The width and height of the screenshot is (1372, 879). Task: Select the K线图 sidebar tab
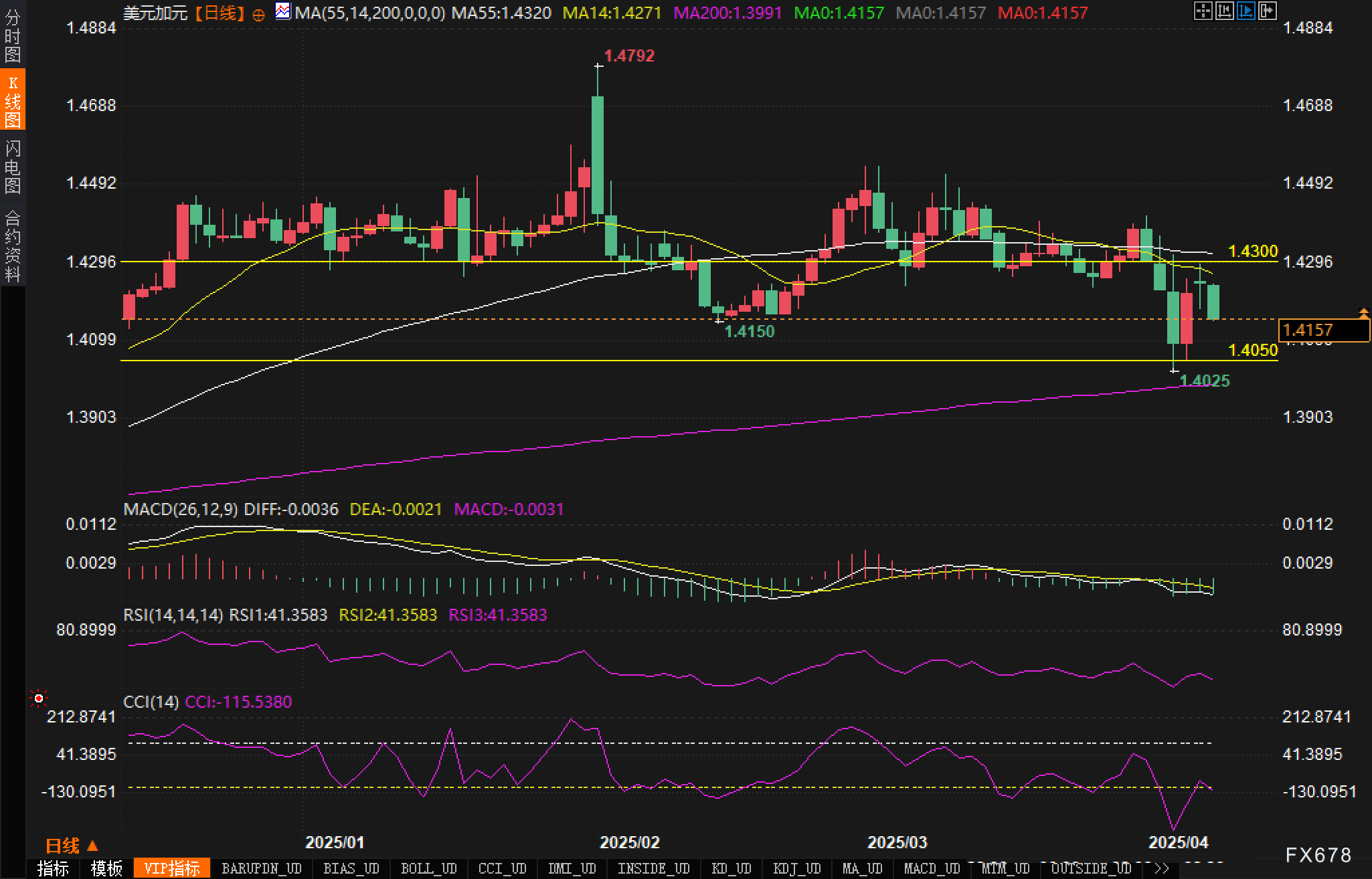[x=13, y=100]
